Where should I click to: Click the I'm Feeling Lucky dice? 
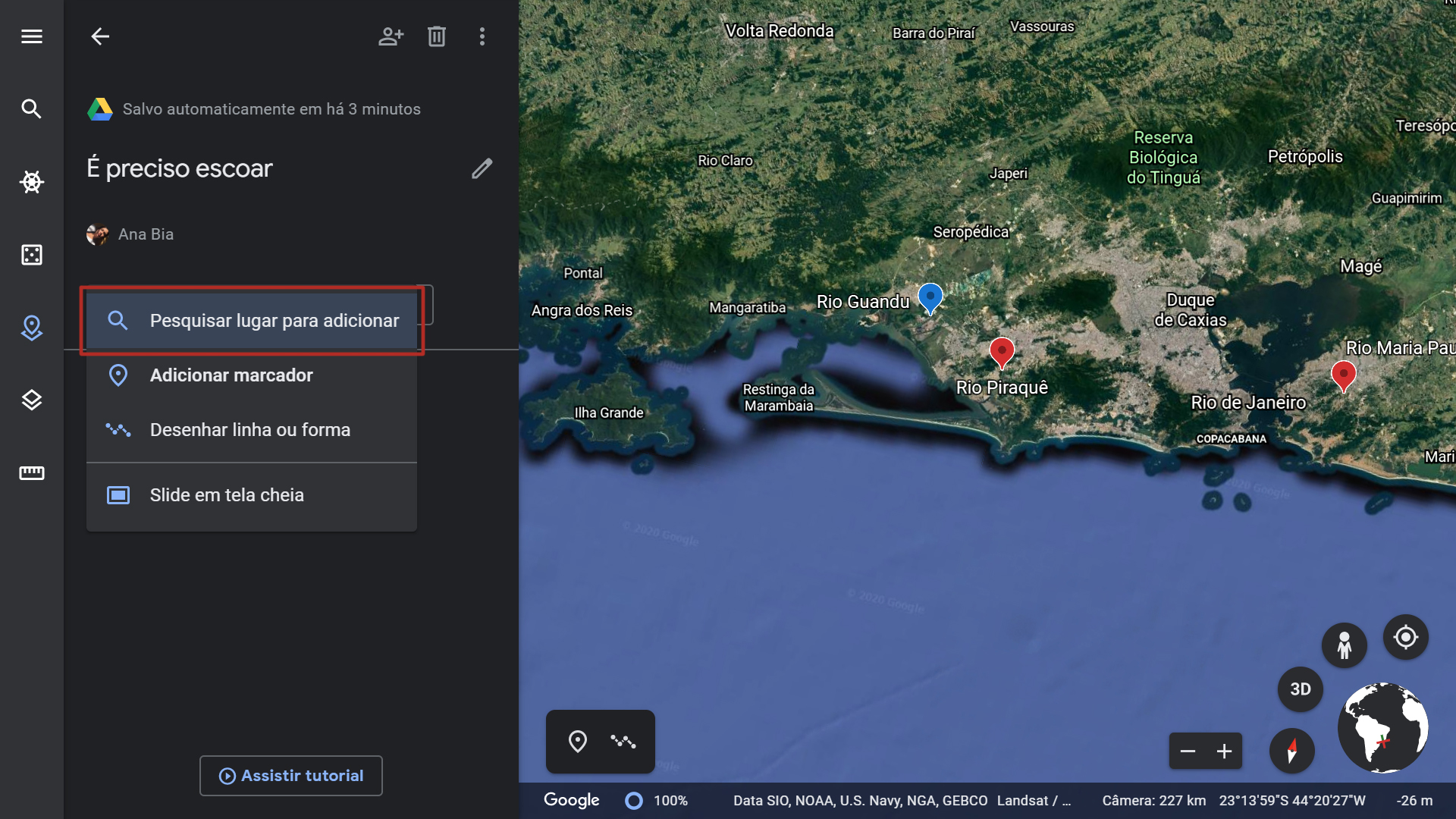point(31,255)
